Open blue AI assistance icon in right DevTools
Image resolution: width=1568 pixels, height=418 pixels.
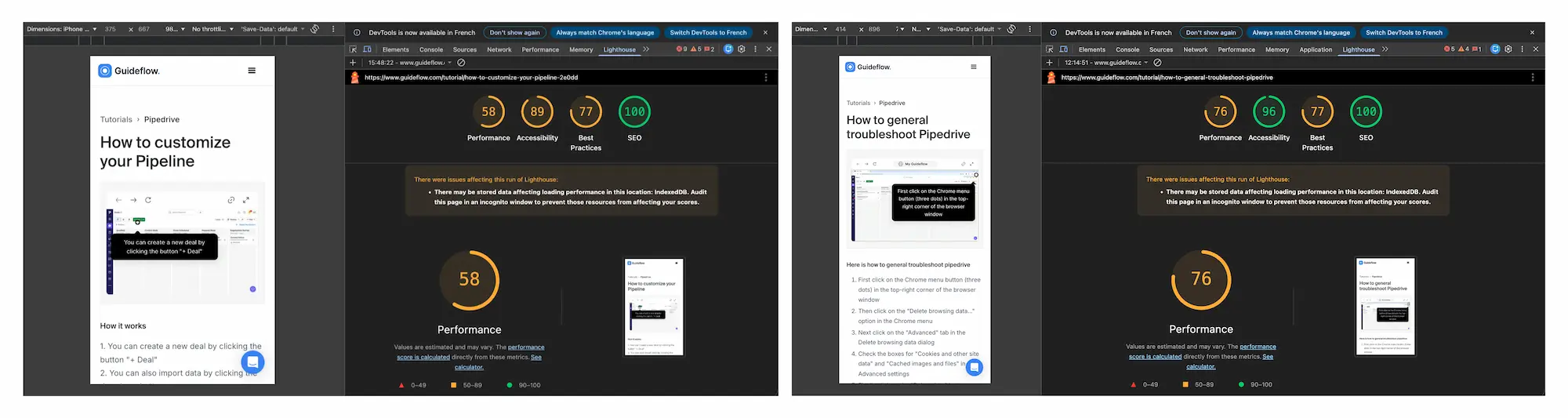(x=1495, y=49)
